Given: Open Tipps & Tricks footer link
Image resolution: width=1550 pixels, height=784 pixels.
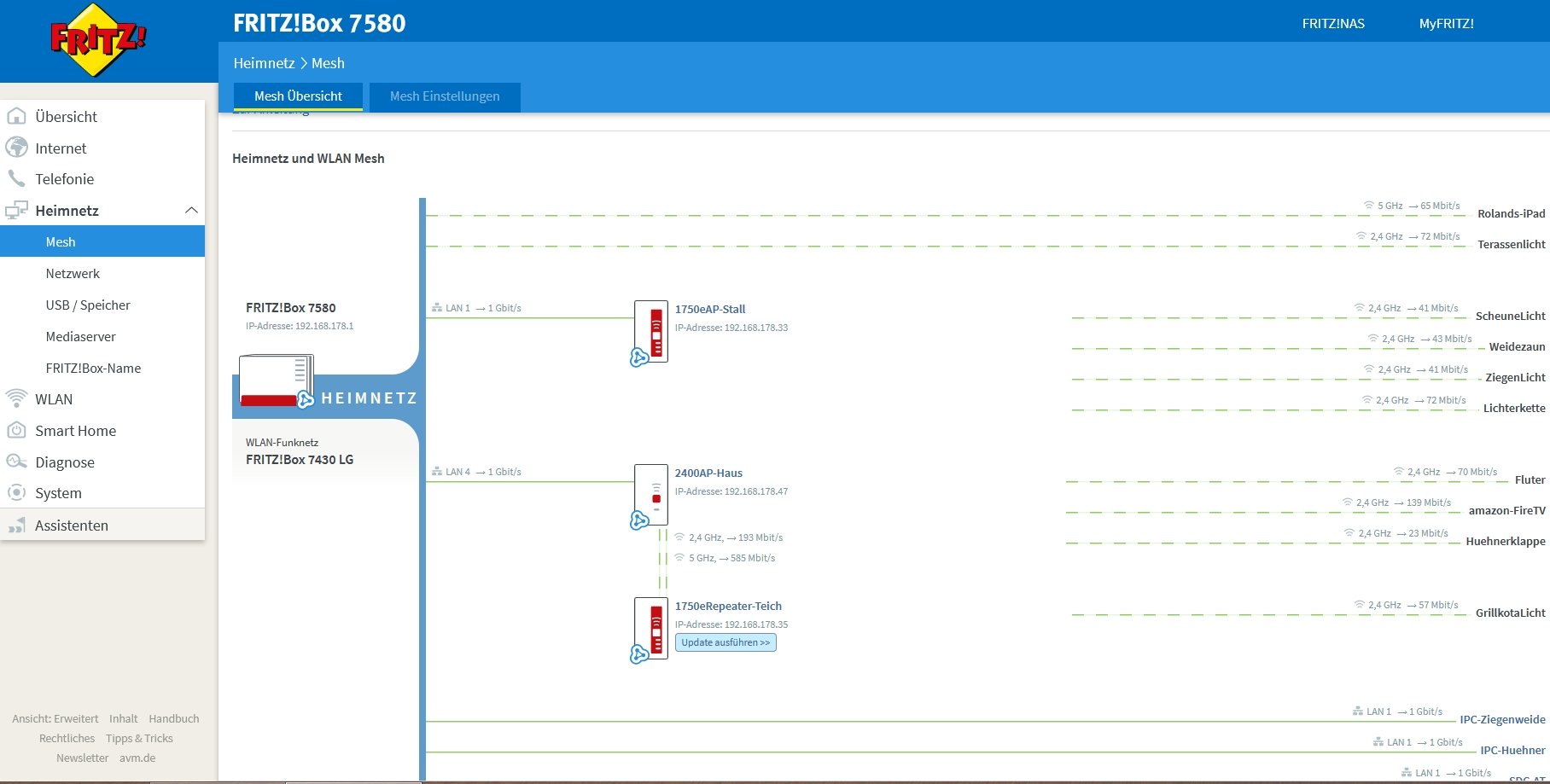Looking at the screenshot, I should point(139,738).
